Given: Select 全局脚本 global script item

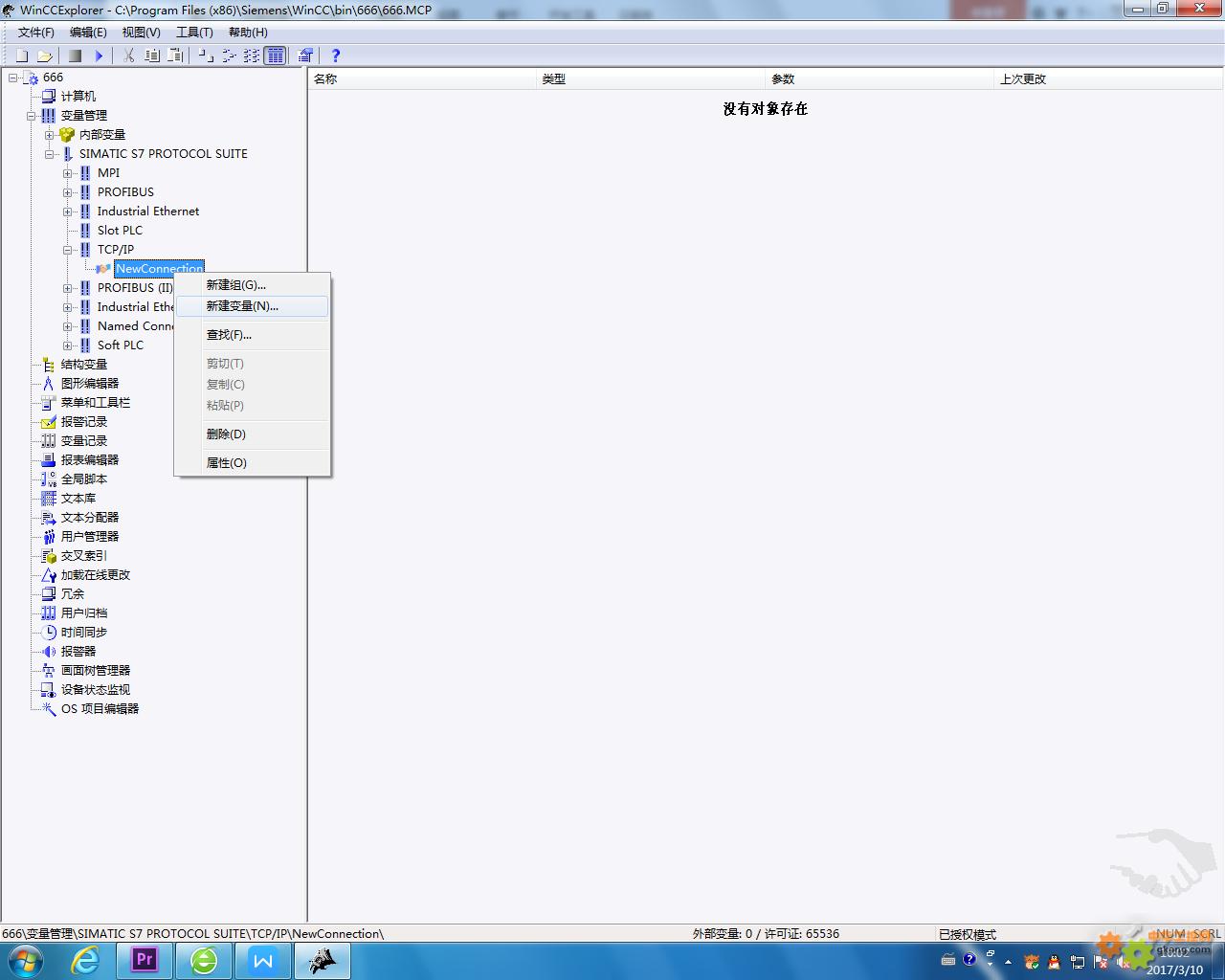Looking at the screenshot, I should pos(83,479).
